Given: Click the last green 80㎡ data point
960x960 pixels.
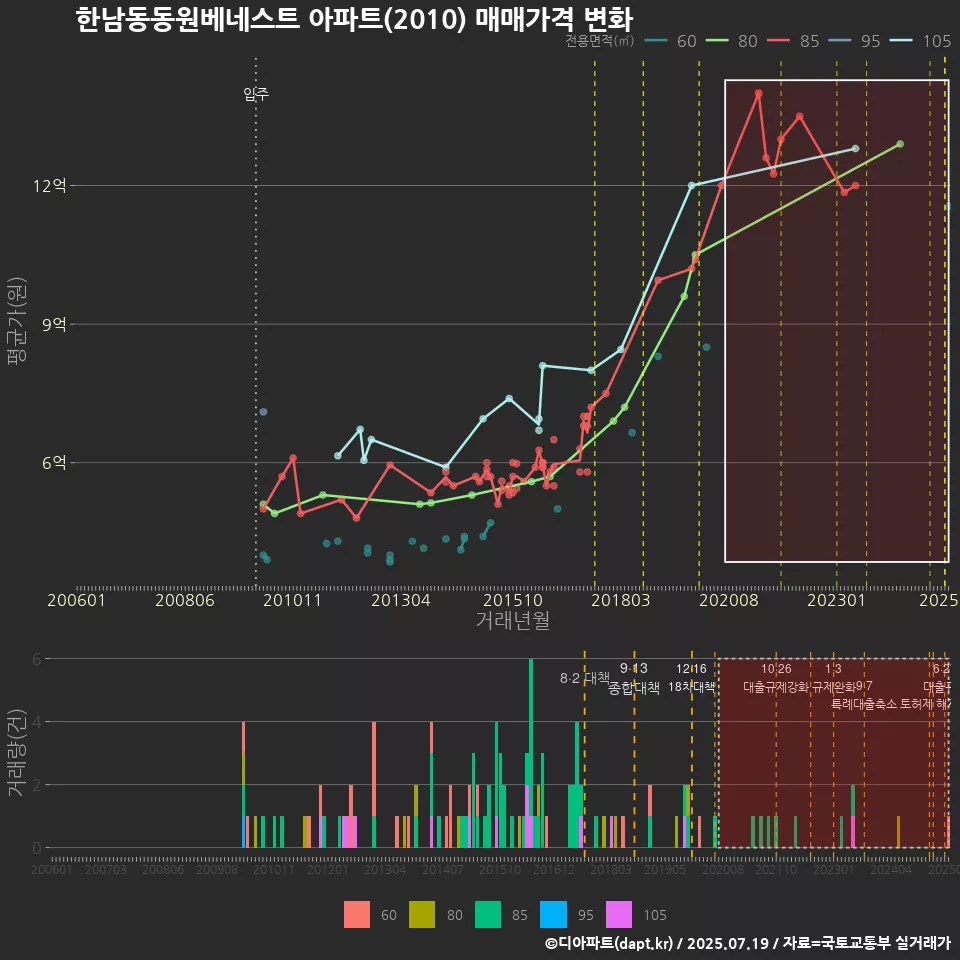Looking at the screenshot, I should 900,144.
